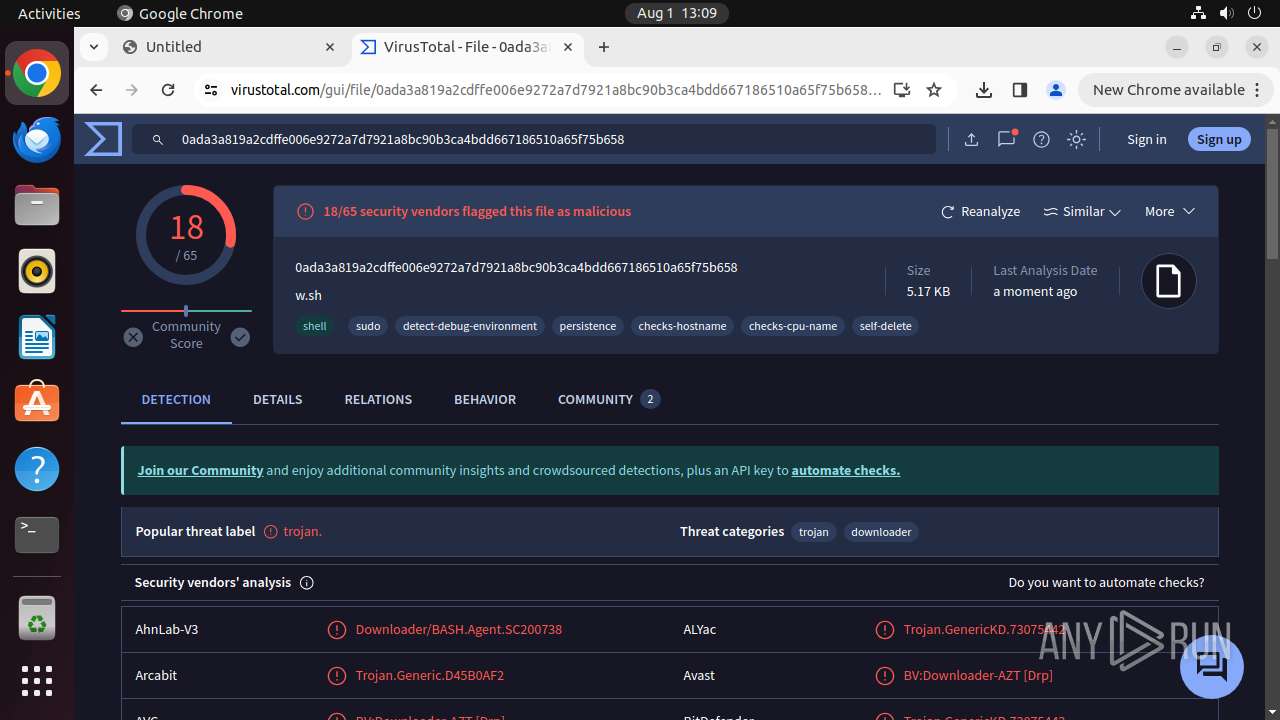The height and width of the screenshot is (720, 1280).
Task: Click the upload file icon
Action: [x=971, y=140]
